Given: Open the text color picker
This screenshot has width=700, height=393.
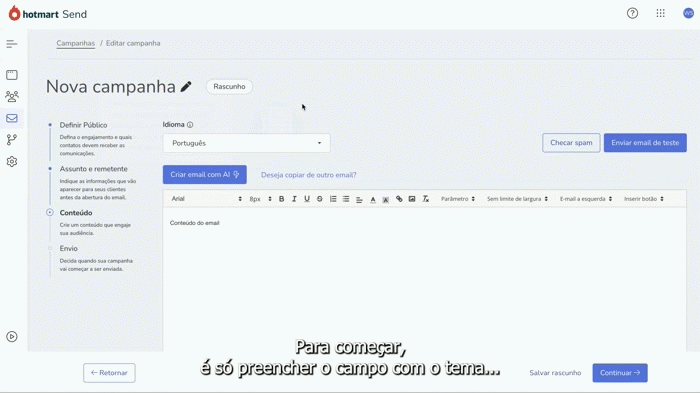Looking at the screenshot, I should point(373,199).
